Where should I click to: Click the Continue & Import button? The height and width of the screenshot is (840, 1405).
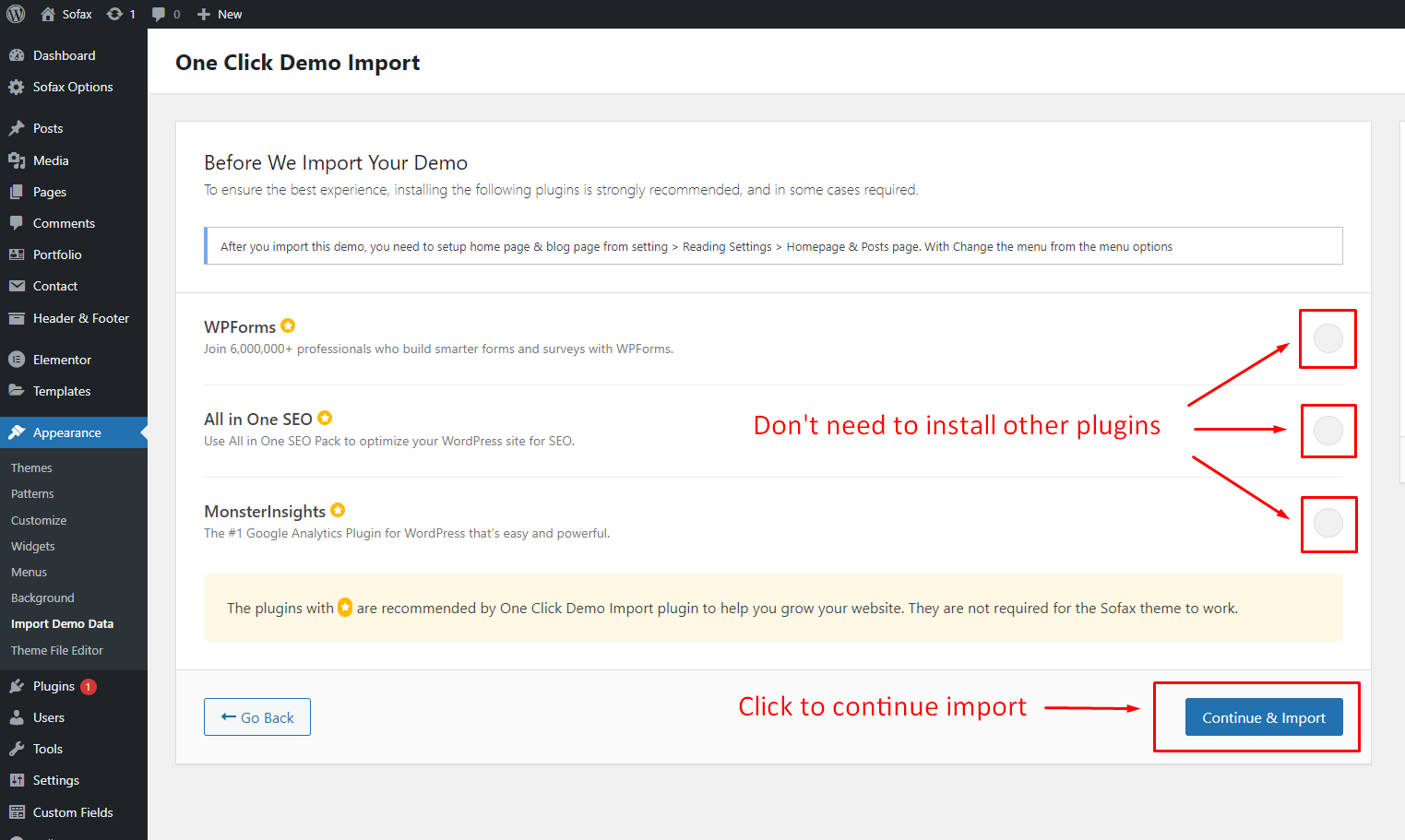tap(1264, 717)
